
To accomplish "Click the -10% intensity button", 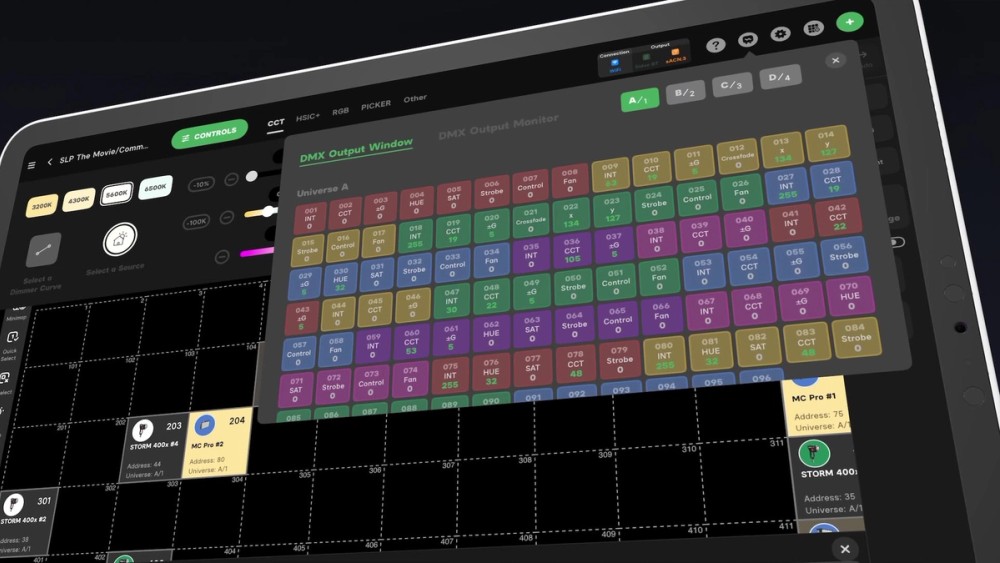I will (202, 184).
